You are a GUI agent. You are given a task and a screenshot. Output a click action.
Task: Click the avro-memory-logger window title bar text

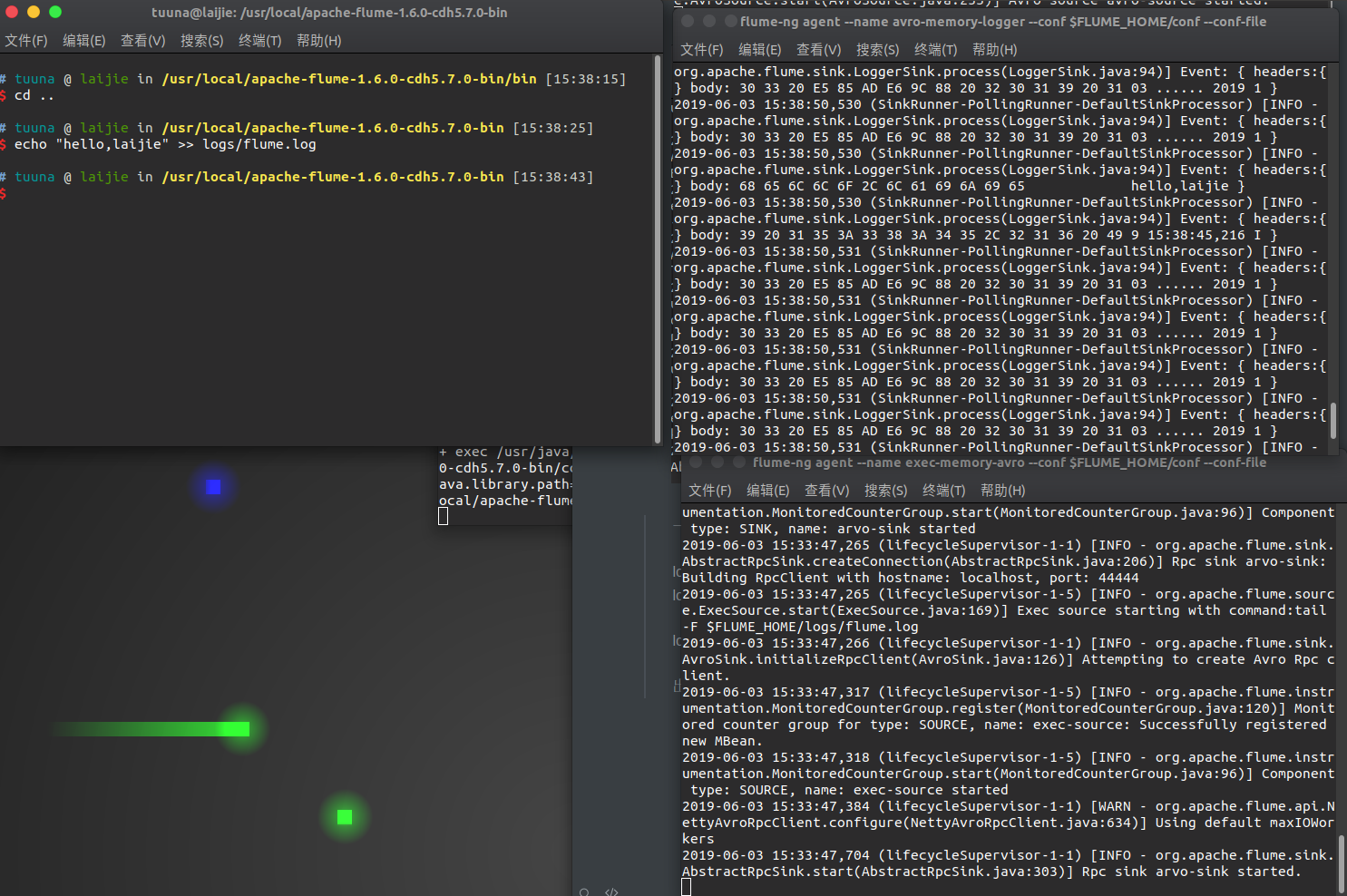[x=1003, y=22]
